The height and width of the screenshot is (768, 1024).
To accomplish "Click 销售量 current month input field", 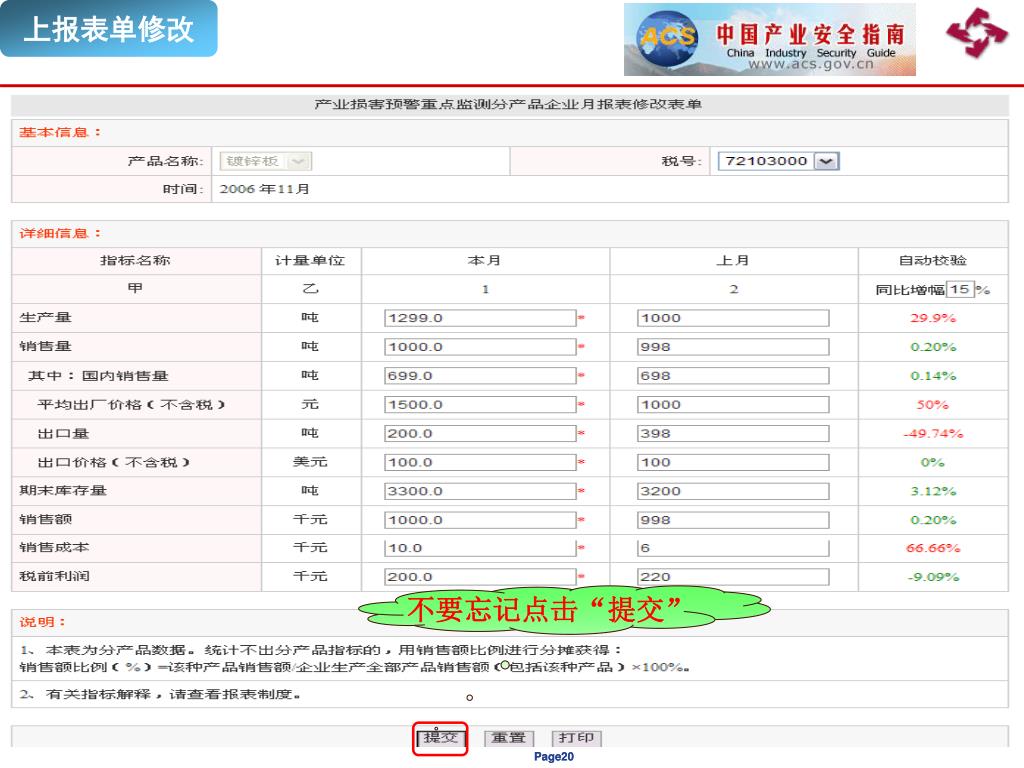I will (x=480, y=347).
